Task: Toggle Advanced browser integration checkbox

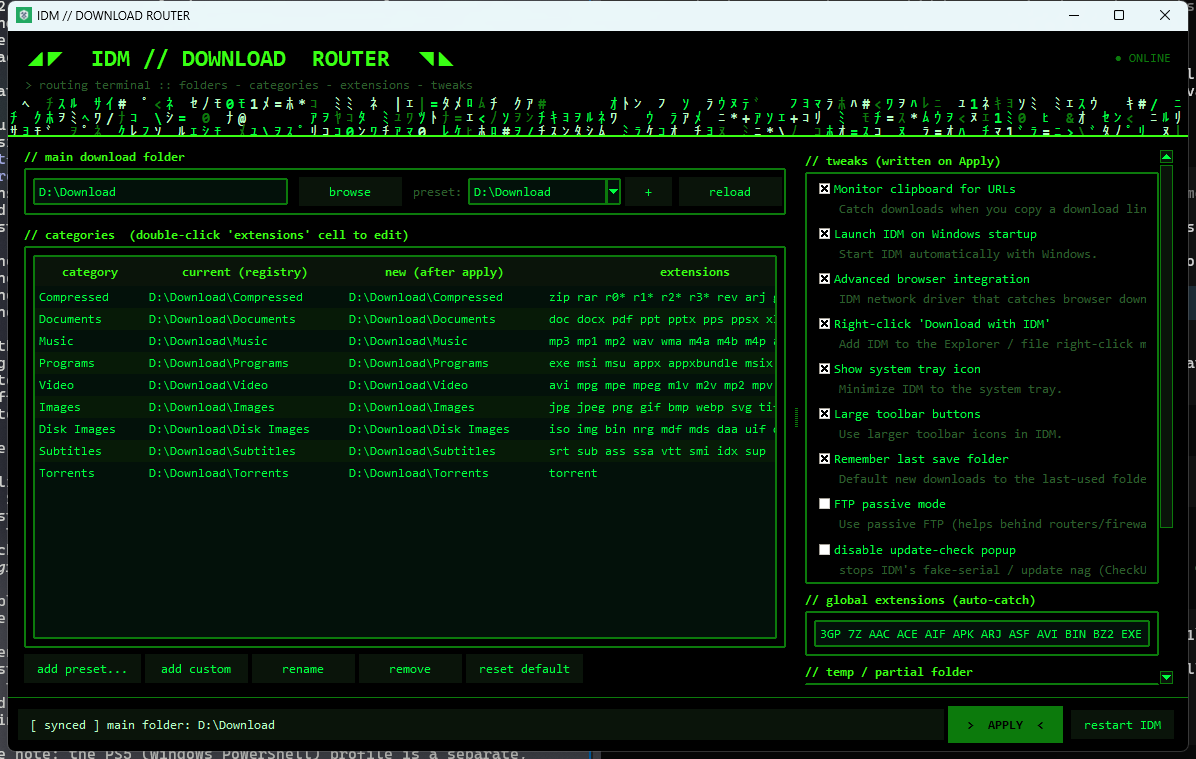Action: pos(825,278)
